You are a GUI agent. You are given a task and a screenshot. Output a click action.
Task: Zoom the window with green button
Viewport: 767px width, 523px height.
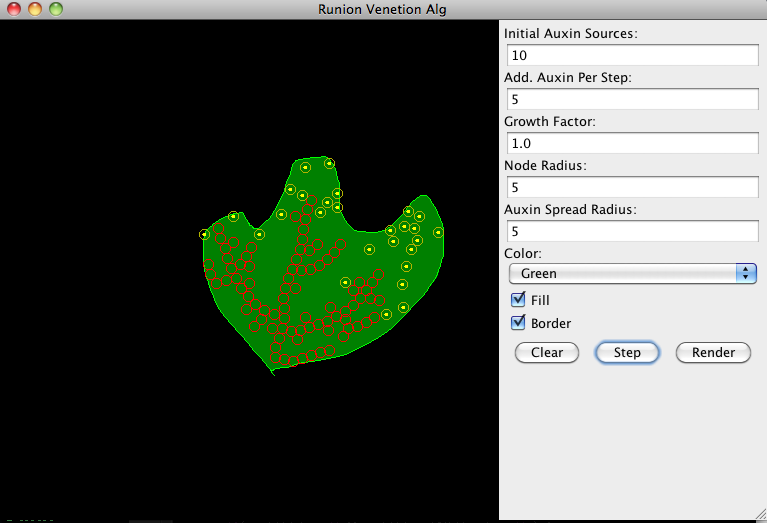[x=56, y=9]
